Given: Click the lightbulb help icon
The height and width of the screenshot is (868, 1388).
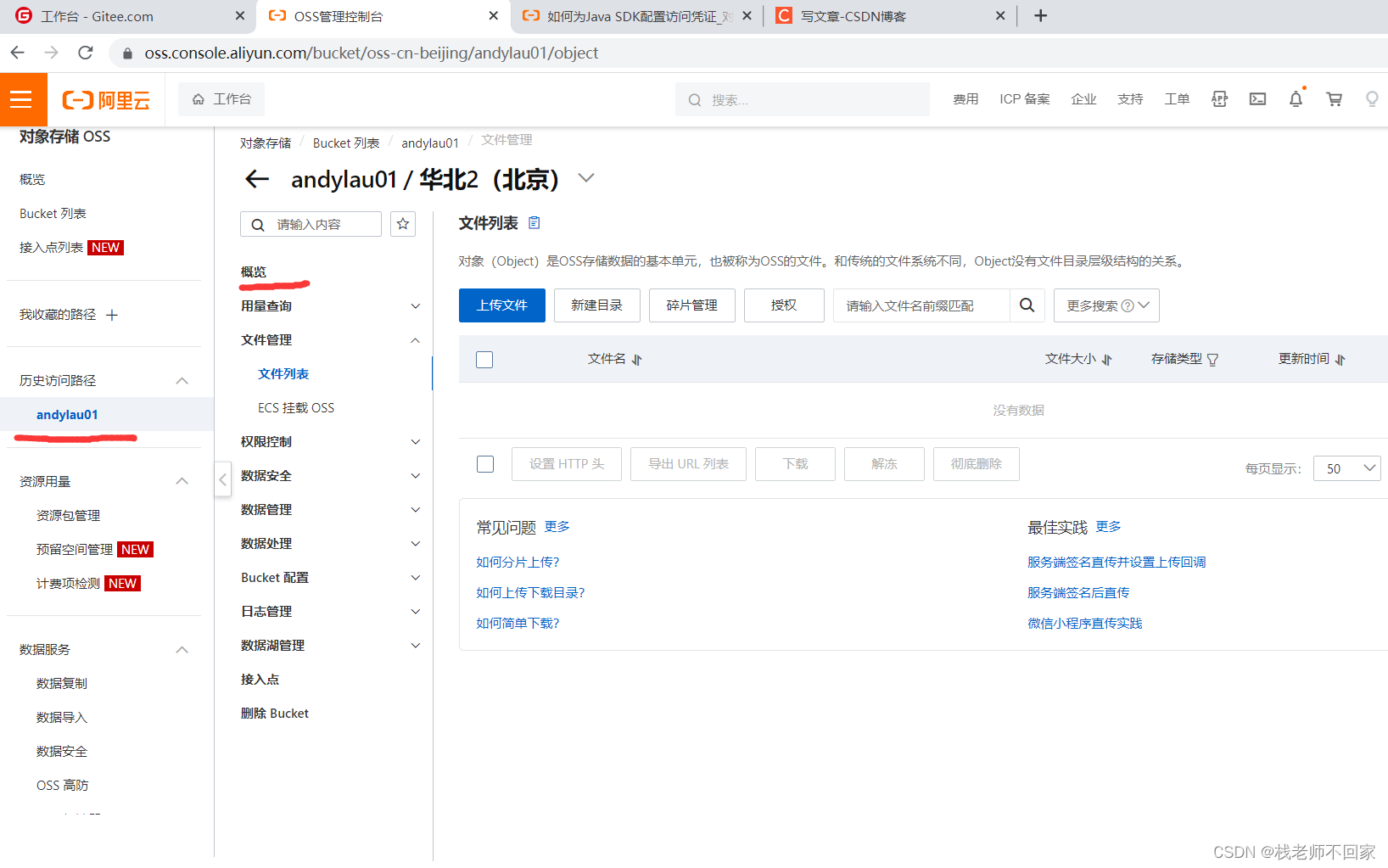Looking at the screenshot, I should pos(1372,99).
